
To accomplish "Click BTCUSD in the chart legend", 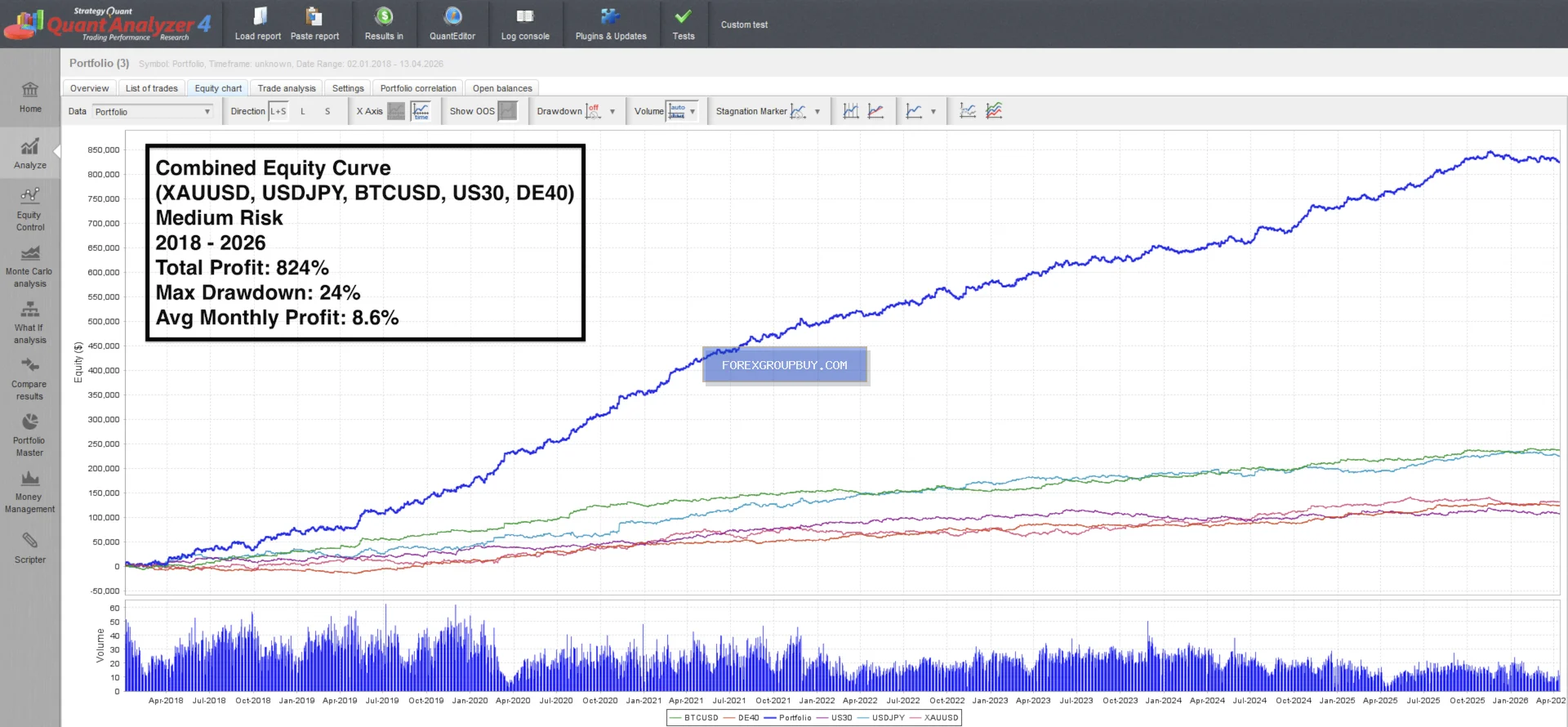I will coord(694,718).
